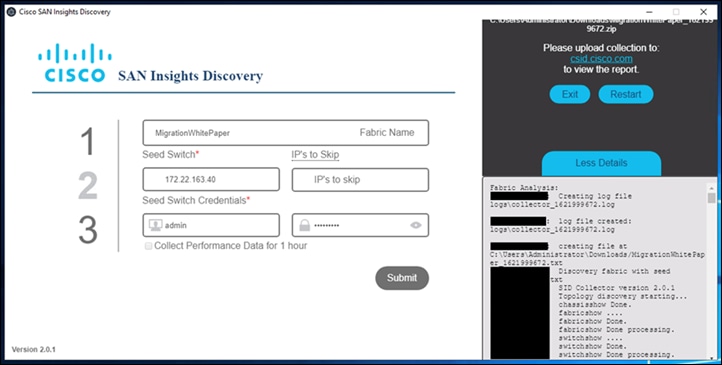Click the user monitor icon in username field

click(155, 225)
